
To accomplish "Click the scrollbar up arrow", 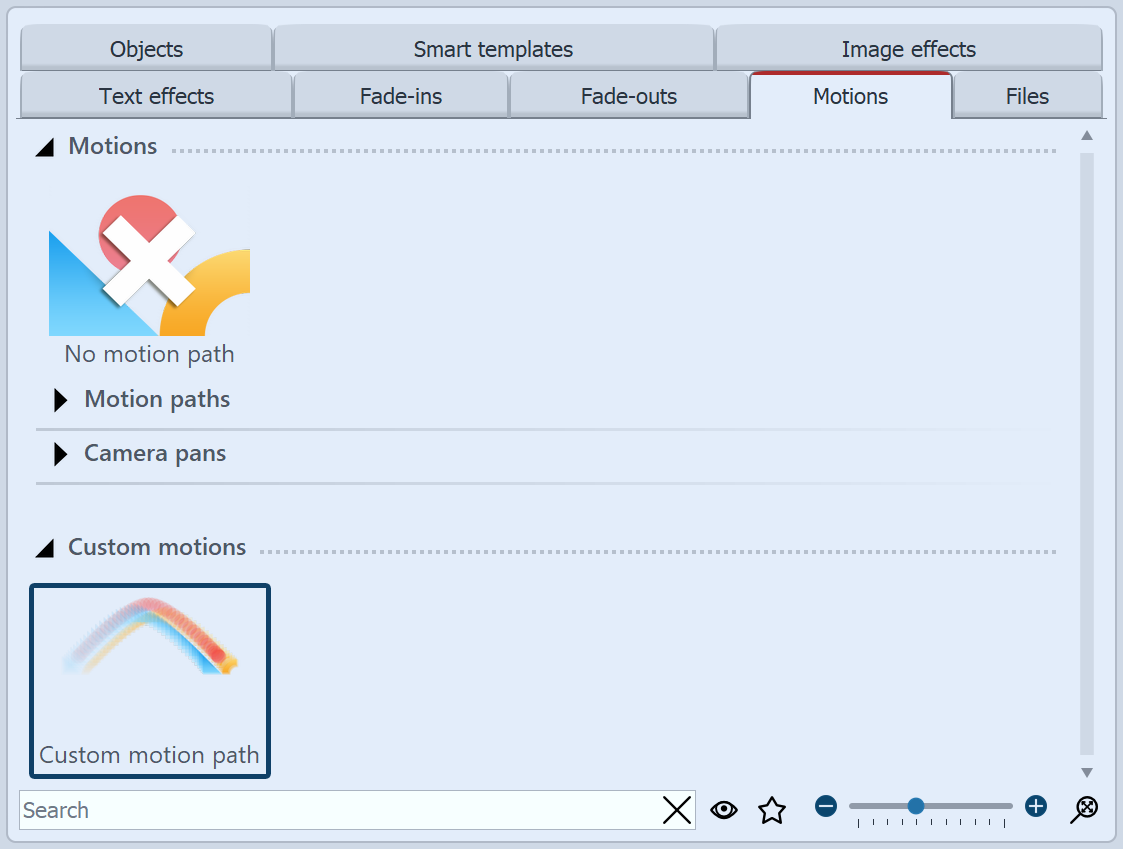I will pos(1086,137).
